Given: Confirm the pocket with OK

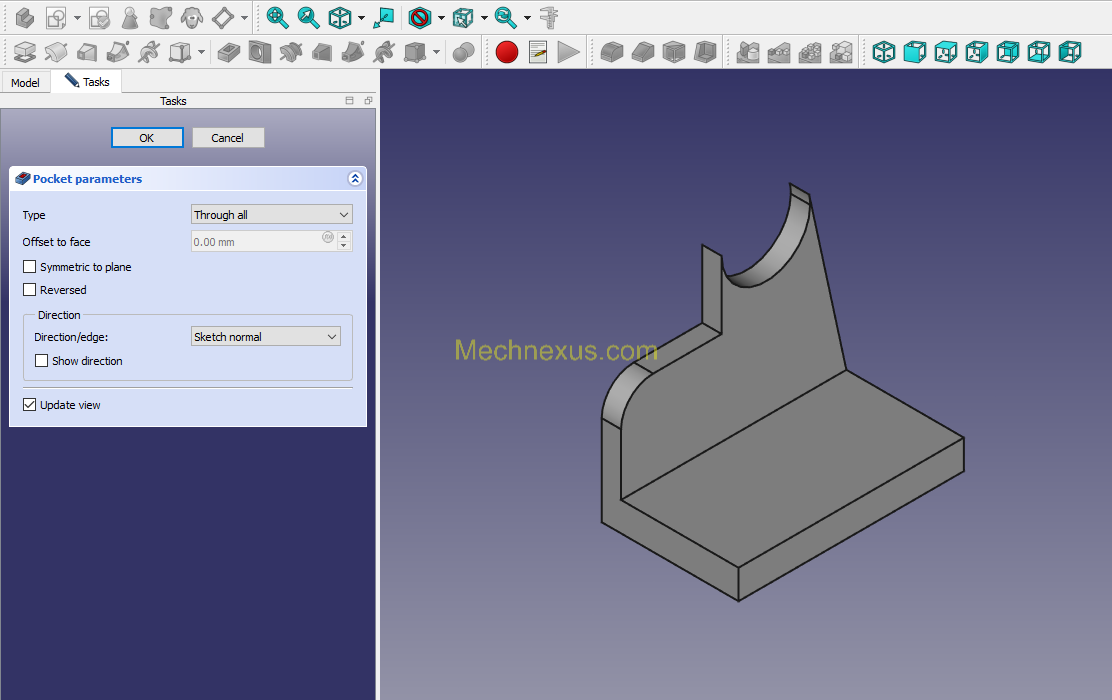Looking at the screenshot, I should coord(147,138).
